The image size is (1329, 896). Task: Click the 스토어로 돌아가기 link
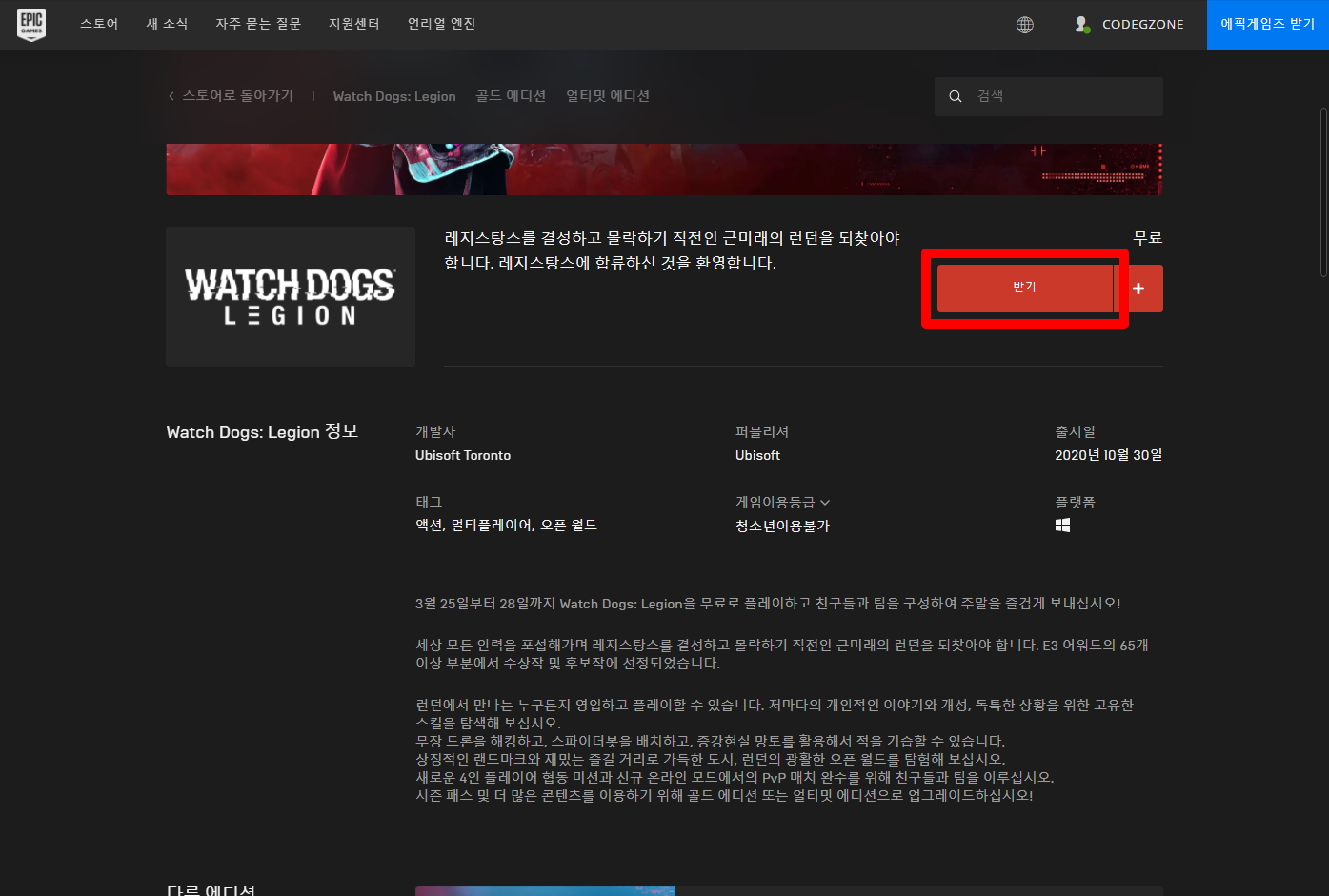(x=238, y=96)
